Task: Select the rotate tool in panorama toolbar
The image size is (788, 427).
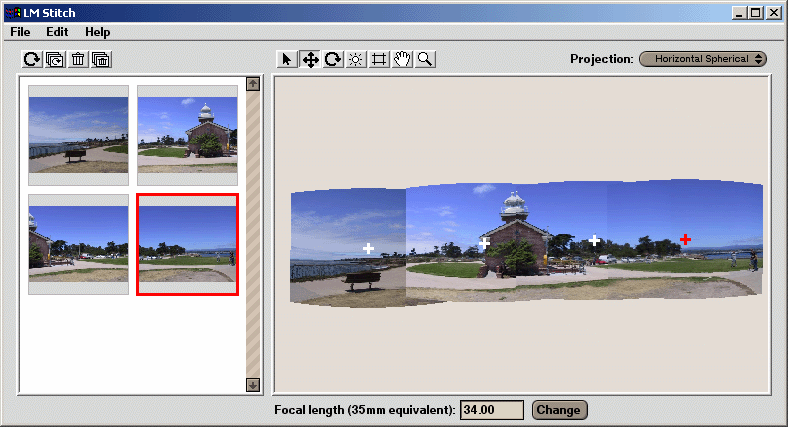Action: [x=333, y=59]
